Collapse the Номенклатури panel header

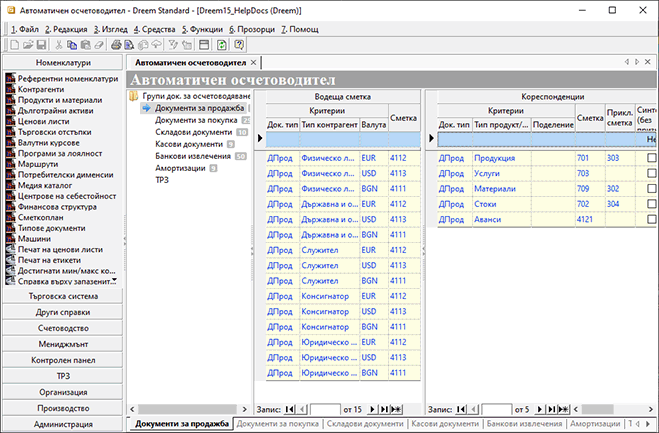(x=63, y=62)
